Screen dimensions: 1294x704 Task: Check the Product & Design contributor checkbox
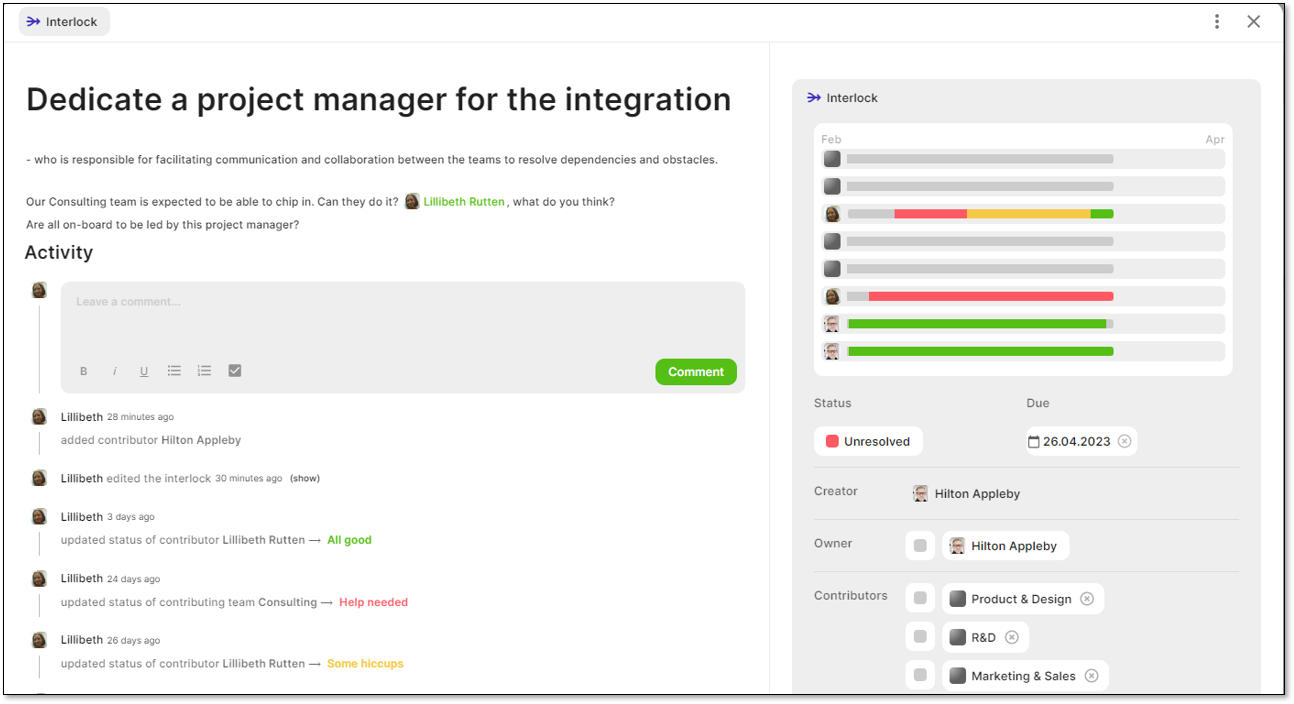(920, 597)
